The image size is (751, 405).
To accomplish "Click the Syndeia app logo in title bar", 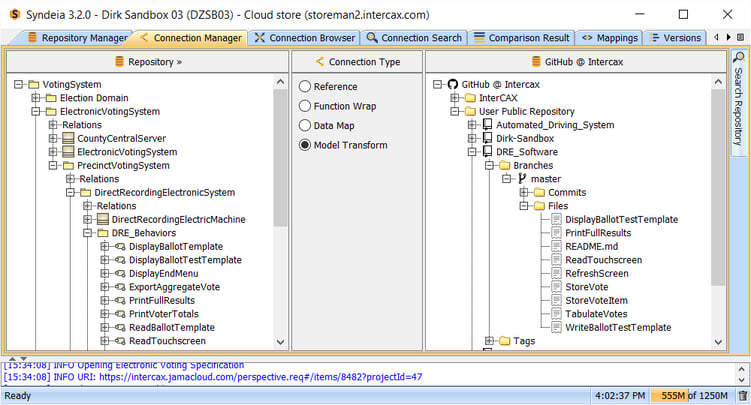I will [x=15, y=14].
